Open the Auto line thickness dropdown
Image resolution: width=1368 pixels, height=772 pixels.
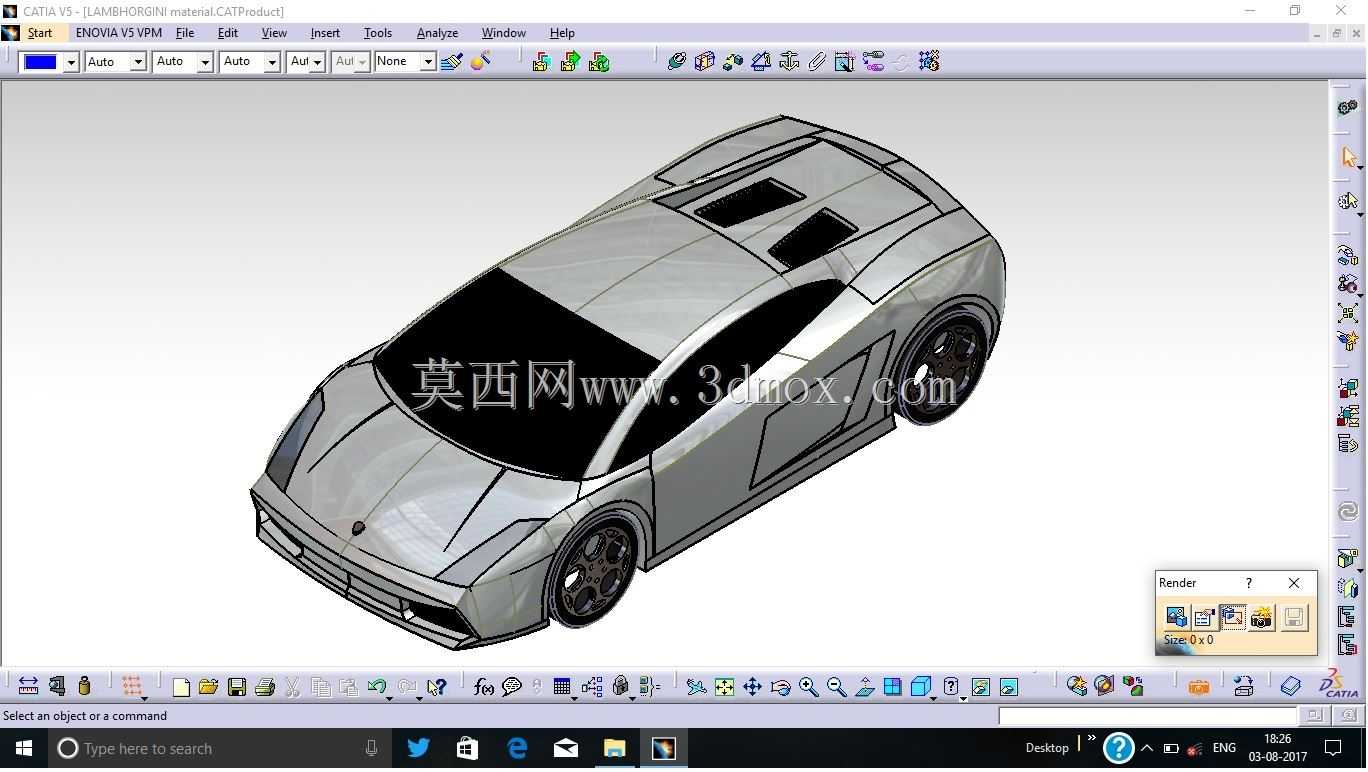pyautogui.click(x=205, y=62)
